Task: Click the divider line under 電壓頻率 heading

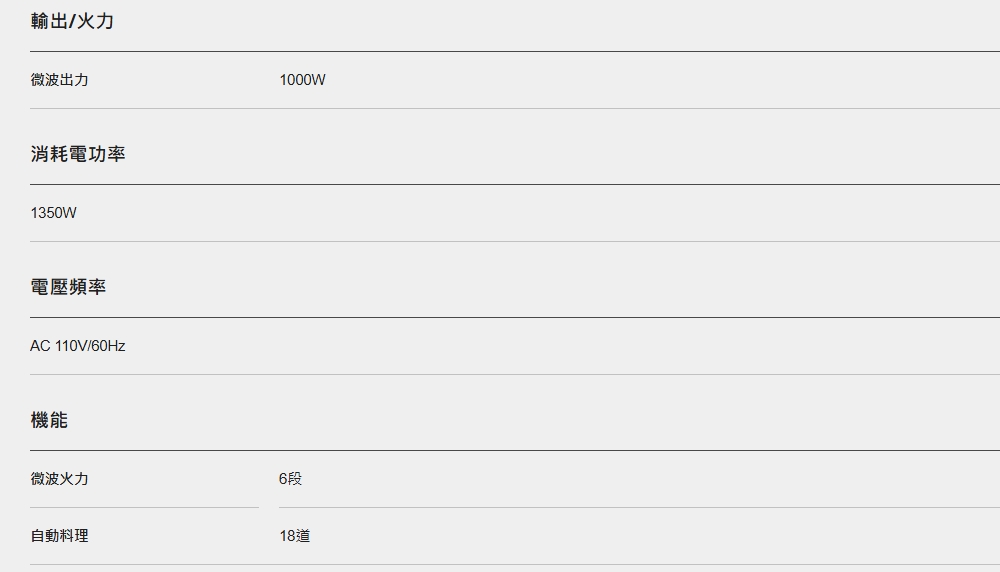Action: 515,317
